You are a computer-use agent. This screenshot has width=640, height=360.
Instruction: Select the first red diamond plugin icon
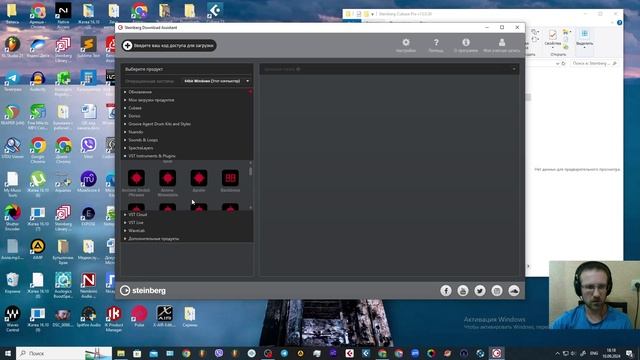[x=136, y=178]
